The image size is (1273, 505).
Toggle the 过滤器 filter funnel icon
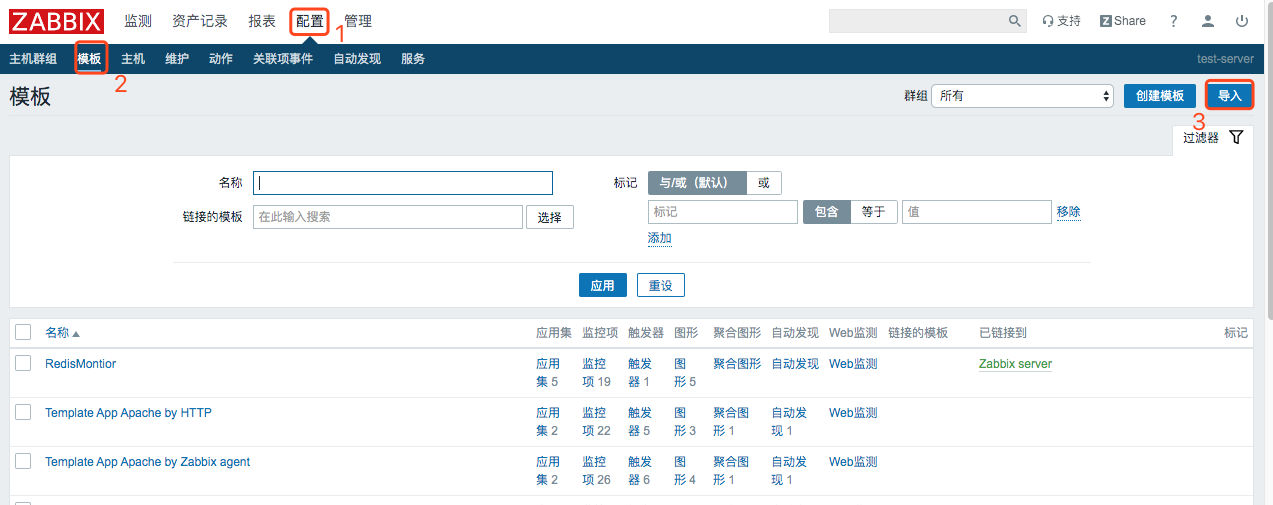1236,137
